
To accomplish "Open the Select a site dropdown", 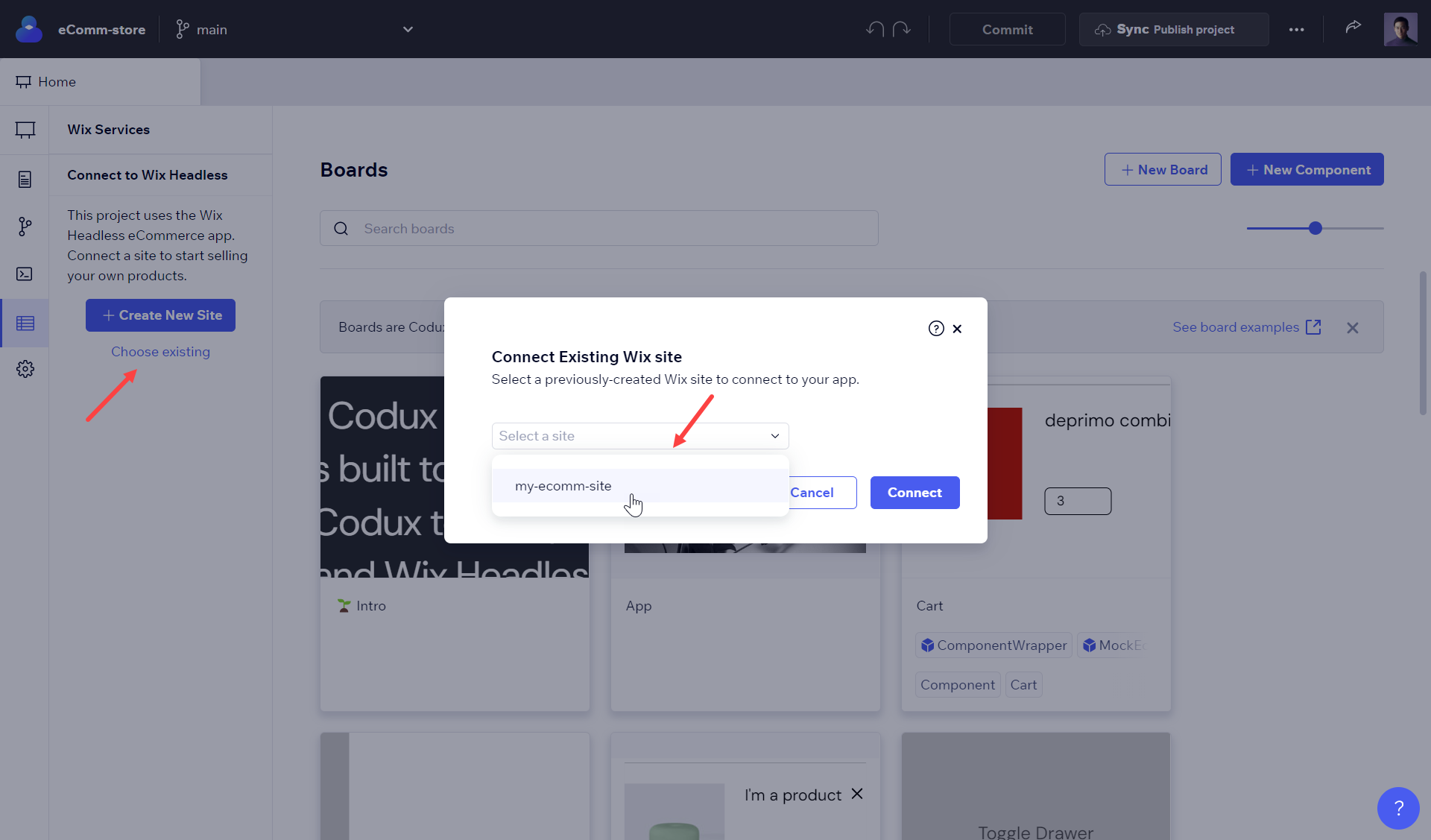I will pyautogui.click(x=640, y=436).
